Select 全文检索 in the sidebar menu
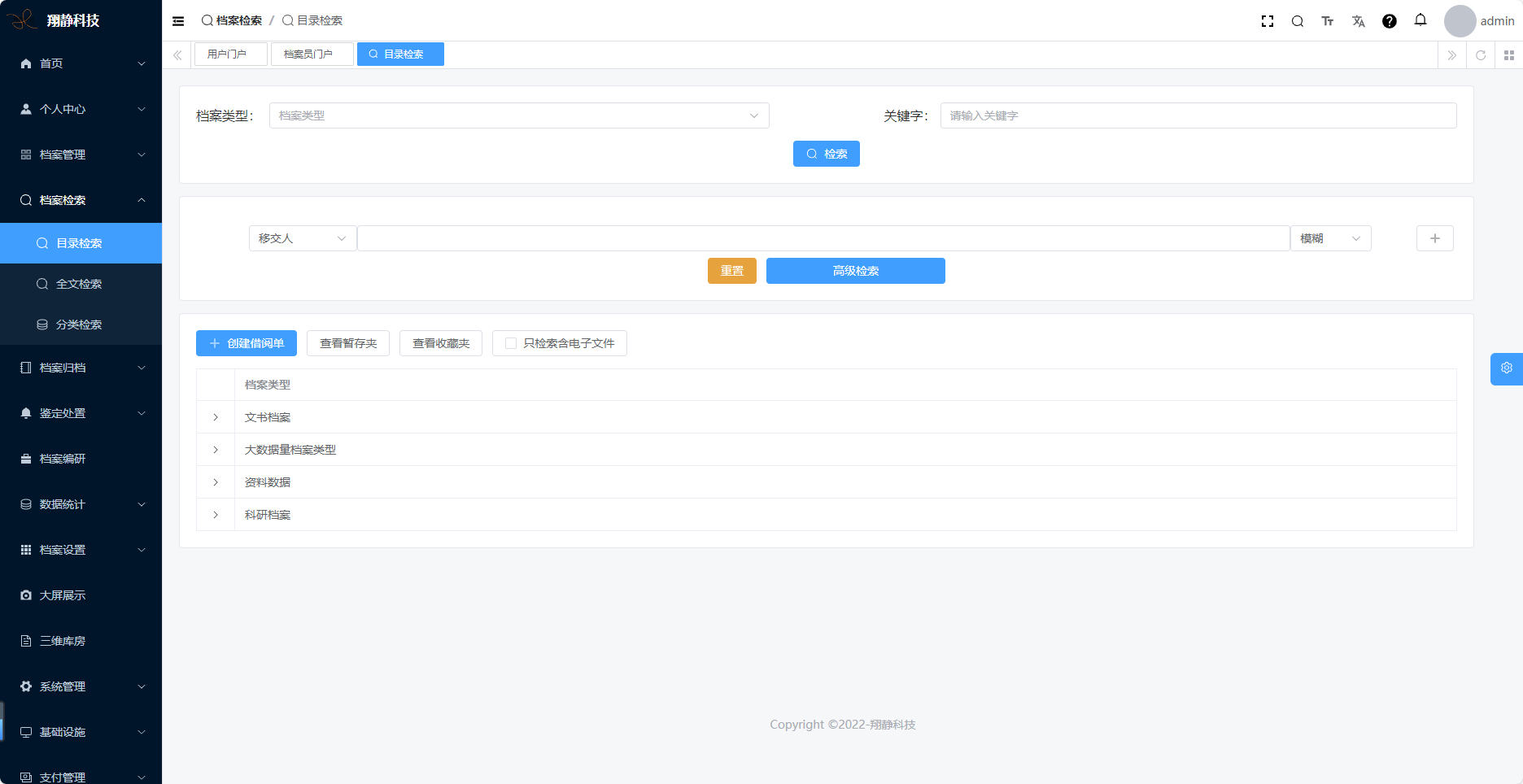1523x784 pixels. coord(79,284)
